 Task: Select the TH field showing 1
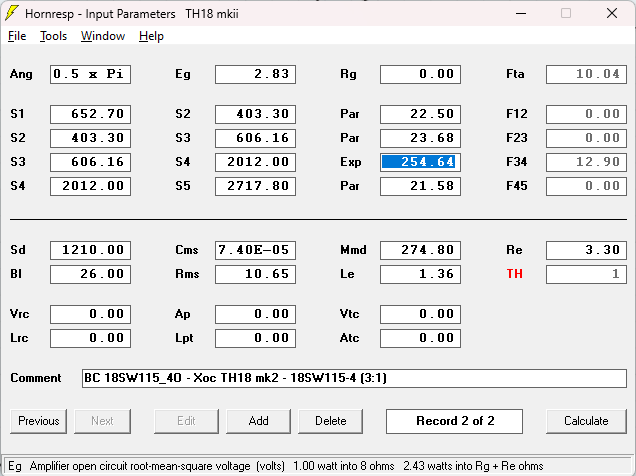point(586,274)
